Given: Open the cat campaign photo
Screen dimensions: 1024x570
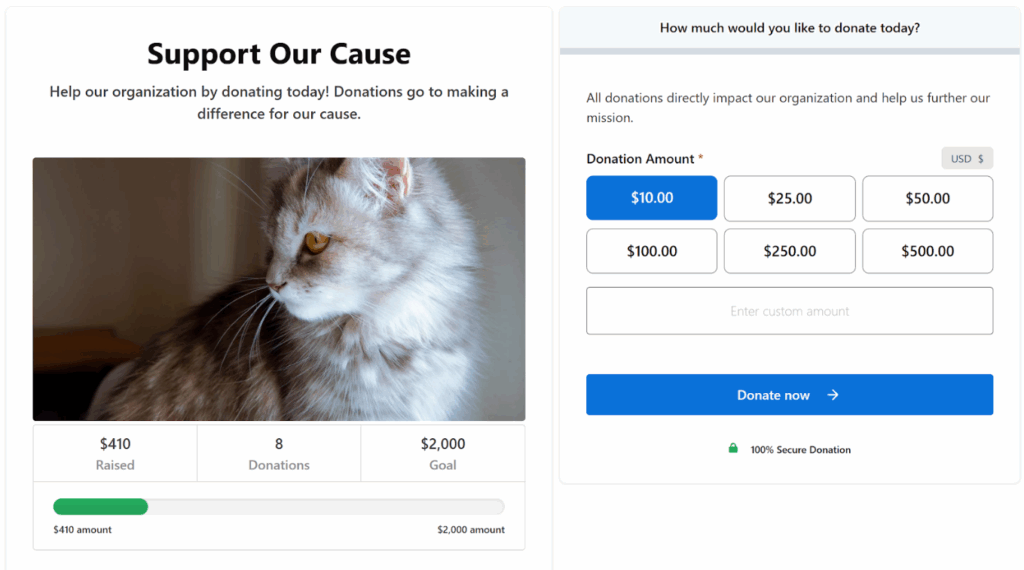Looking at the screenshot, I should pos(279,289).
